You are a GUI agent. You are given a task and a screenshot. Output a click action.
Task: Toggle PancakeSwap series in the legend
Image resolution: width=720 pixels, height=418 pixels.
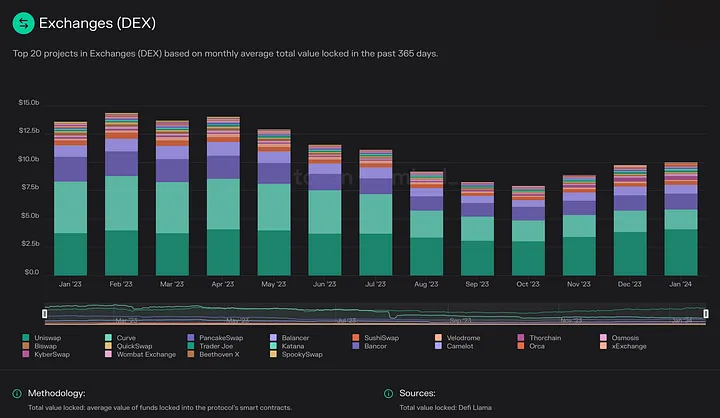215,338
